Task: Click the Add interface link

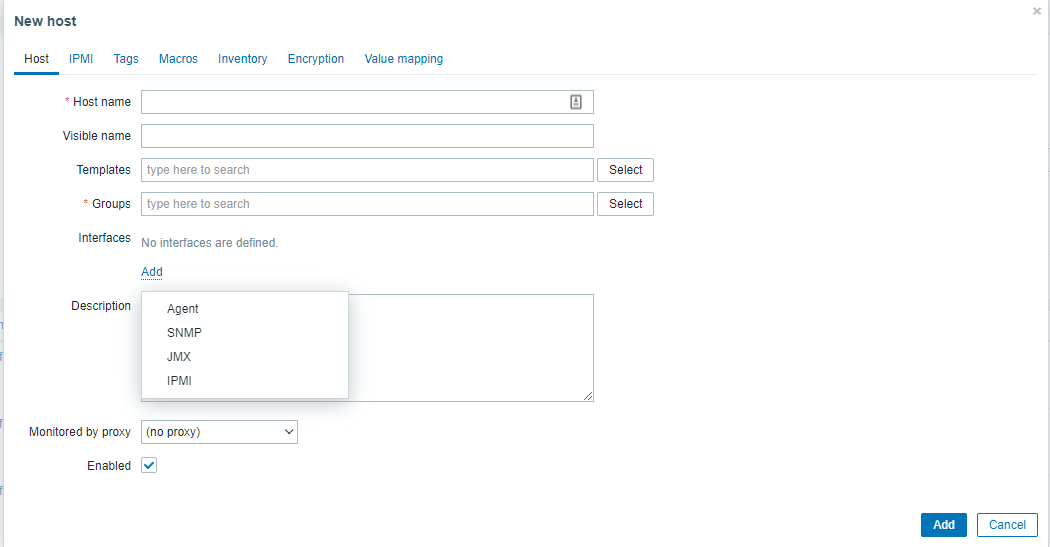Action: (152, 272)
